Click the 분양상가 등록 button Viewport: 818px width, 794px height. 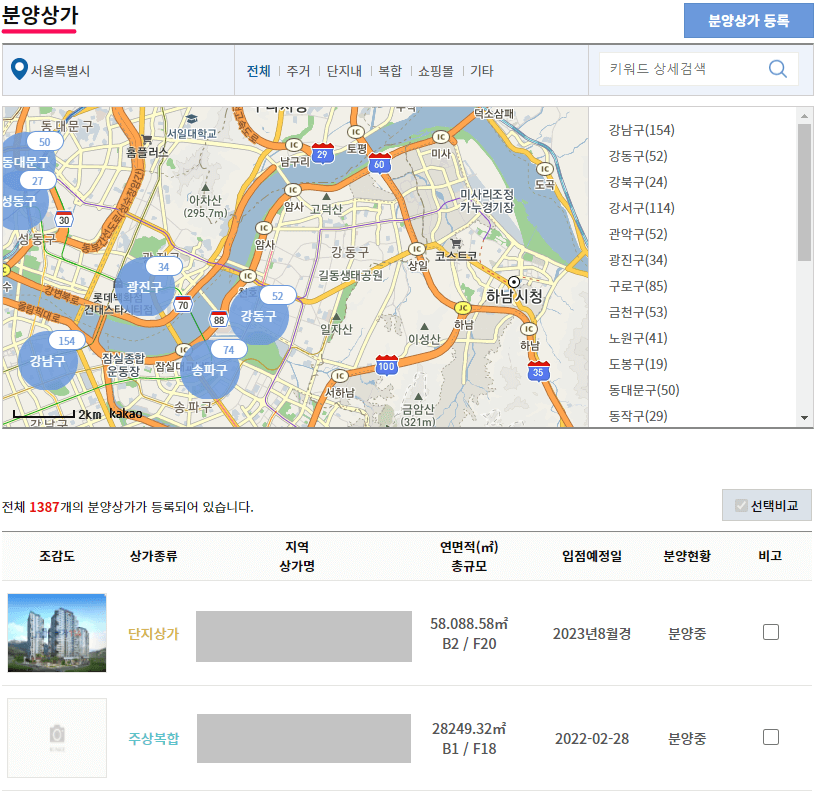[x=749, y=20]
